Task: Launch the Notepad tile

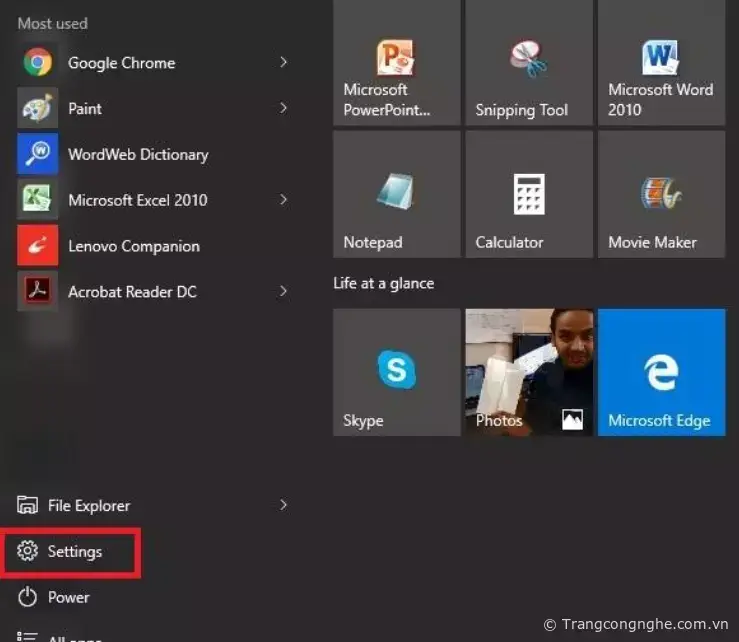Action: click(x=396, y=194)
